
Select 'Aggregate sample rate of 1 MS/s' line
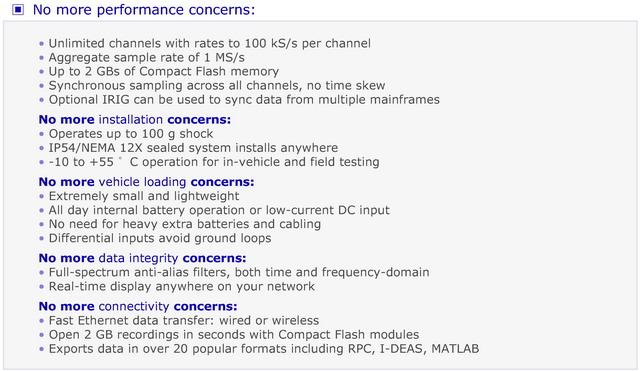(147, 58)
